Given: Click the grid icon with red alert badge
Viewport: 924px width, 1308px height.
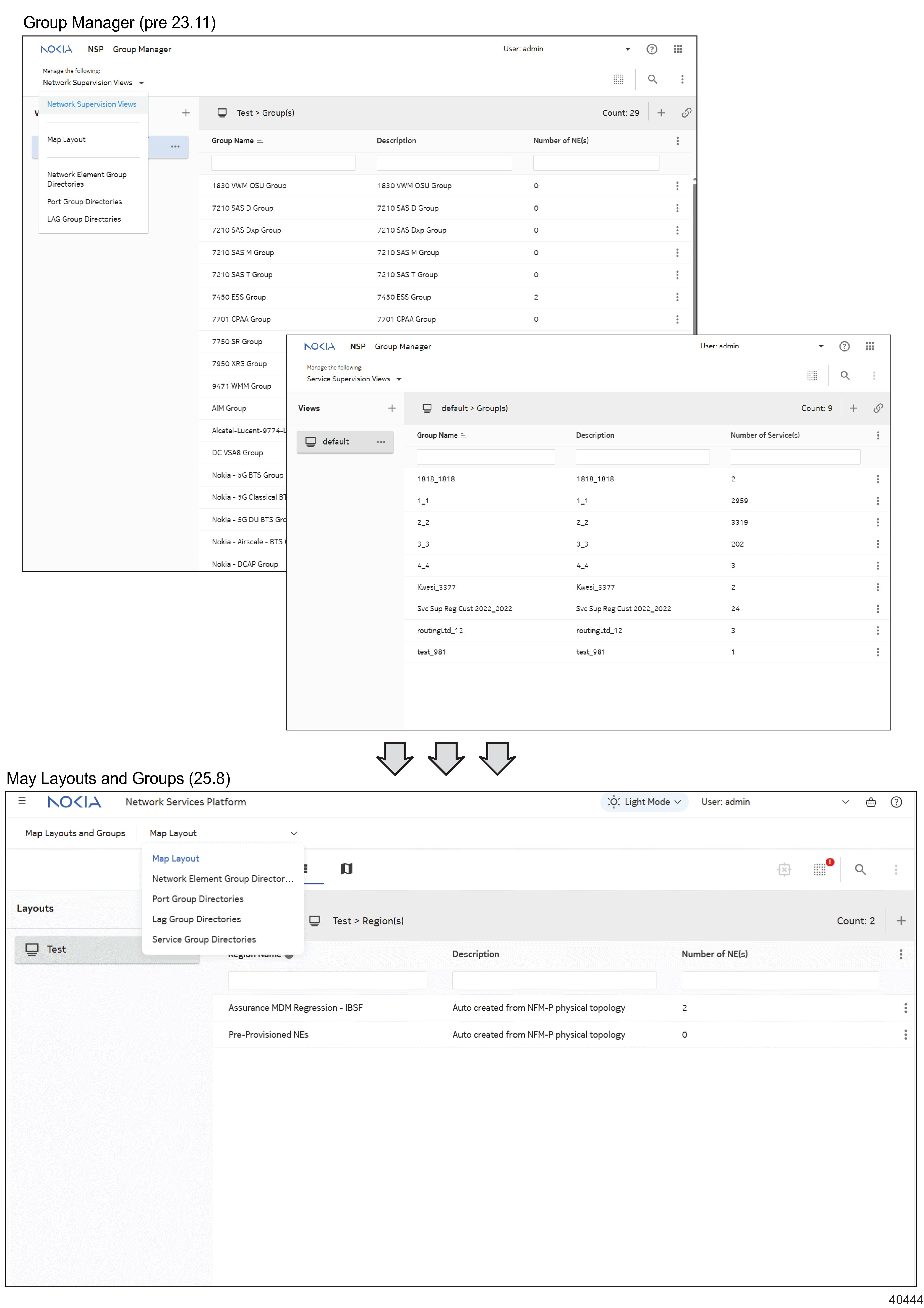Looking at the screenshot, I should pos(820,869).
